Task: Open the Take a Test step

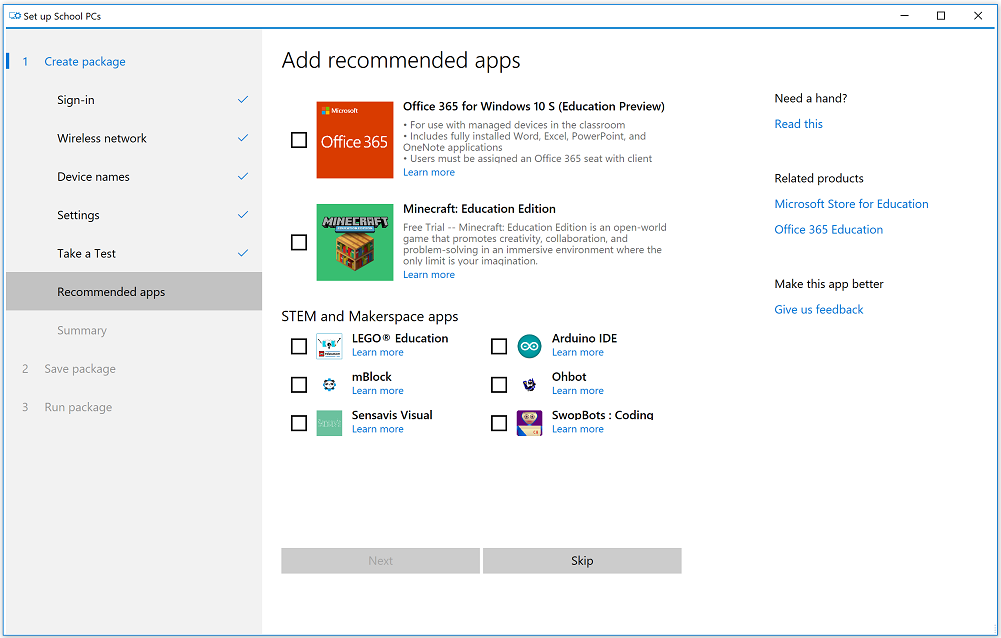Action: click(x=86, y=253)
